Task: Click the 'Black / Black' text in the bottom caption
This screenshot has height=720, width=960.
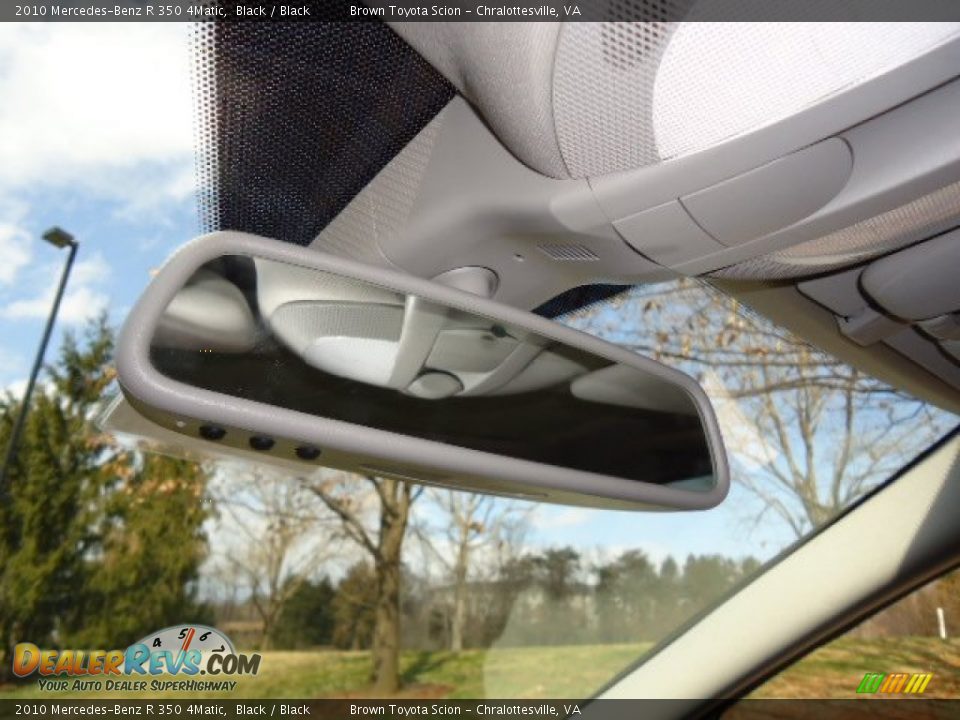Action: (273, 709)
